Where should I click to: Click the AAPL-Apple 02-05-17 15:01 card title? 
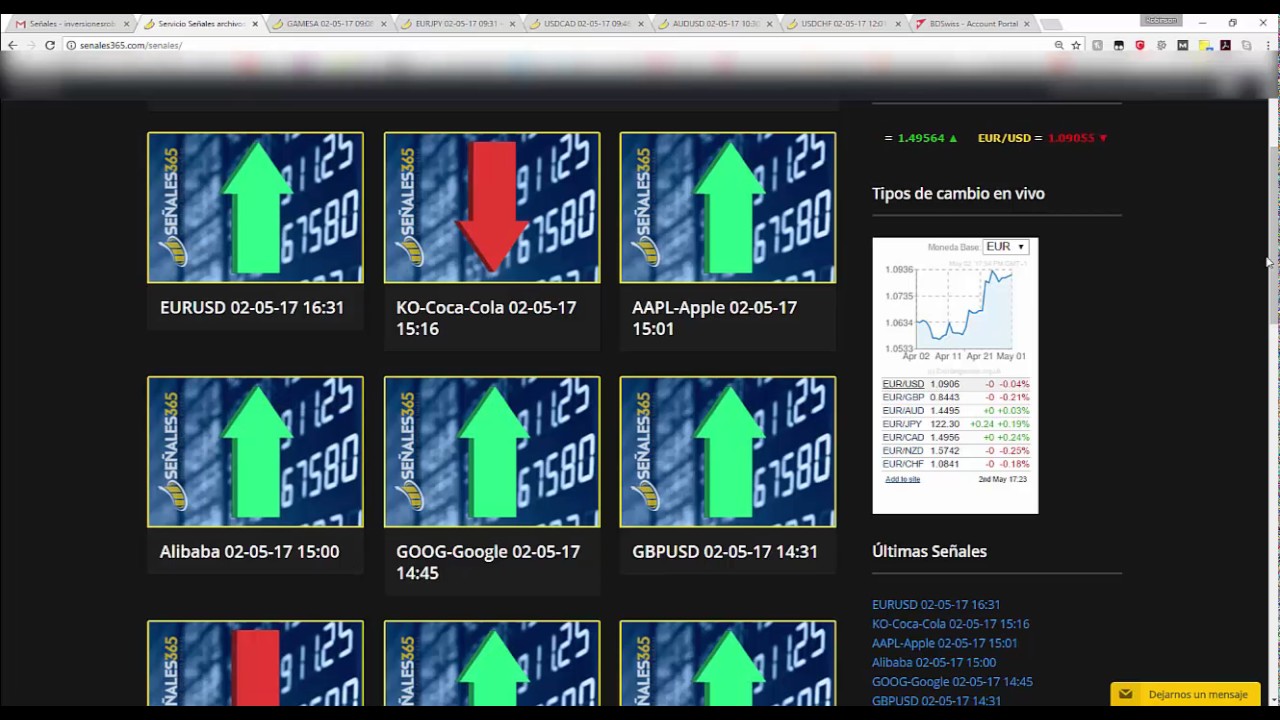[714, 318]
